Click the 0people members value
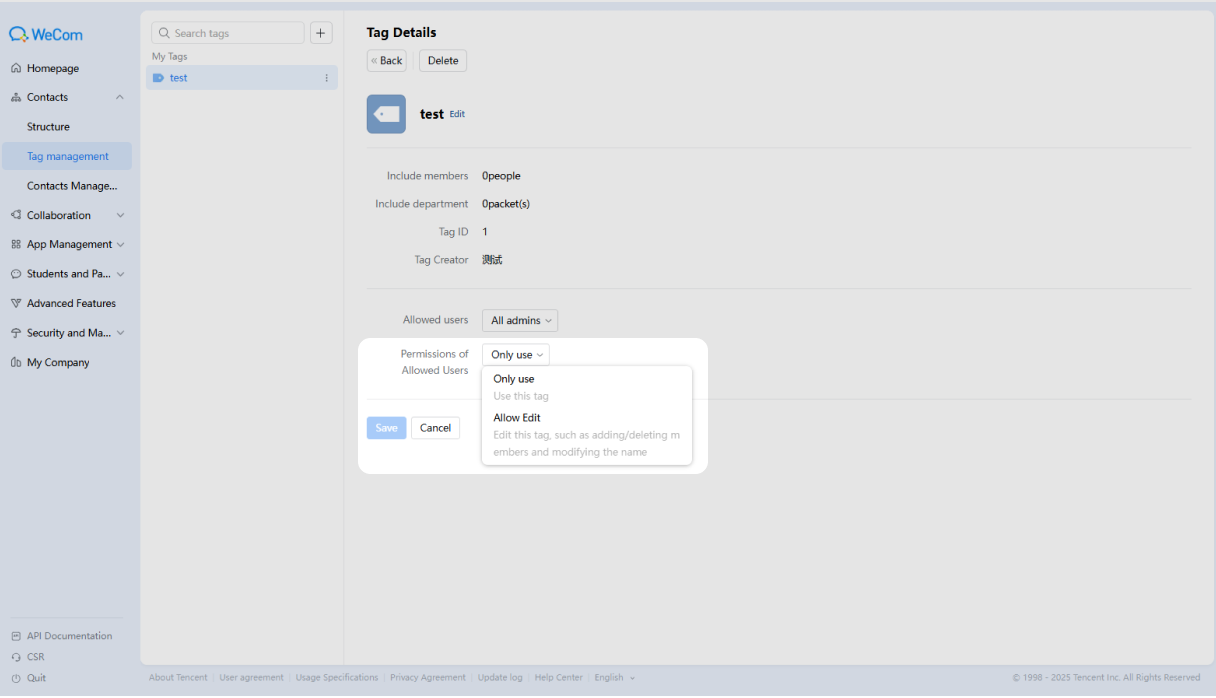This screenshot has height=698, width=1216. [x=501, y=176]
